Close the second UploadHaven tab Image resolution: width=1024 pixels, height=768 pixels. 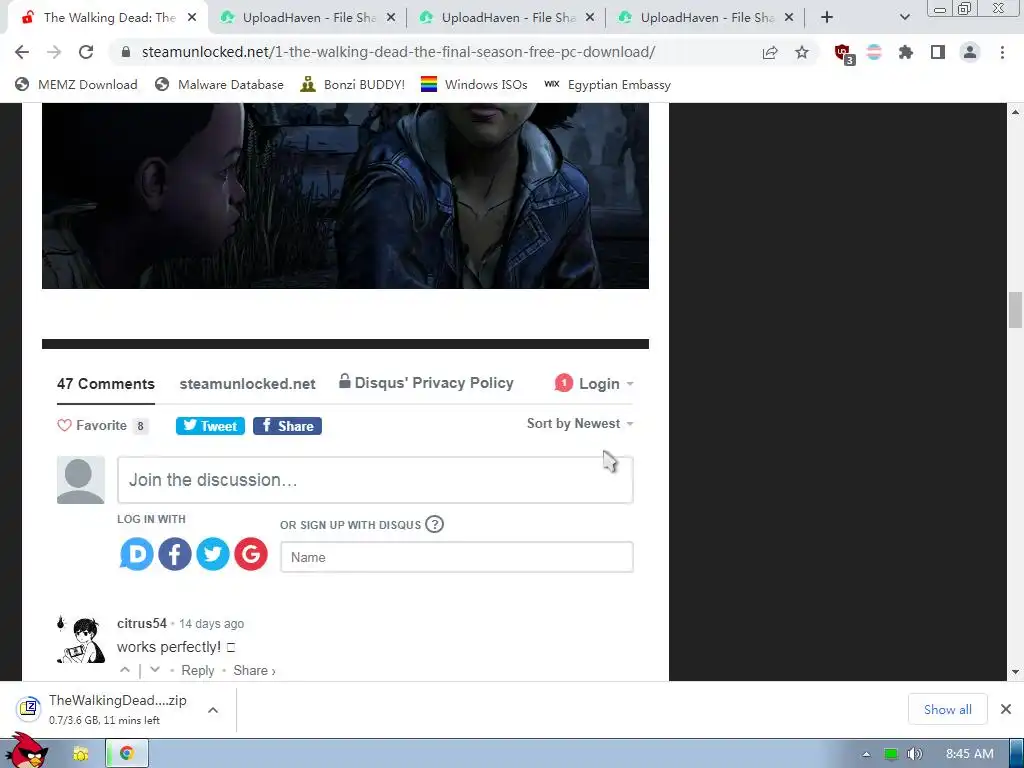[590, 18]
